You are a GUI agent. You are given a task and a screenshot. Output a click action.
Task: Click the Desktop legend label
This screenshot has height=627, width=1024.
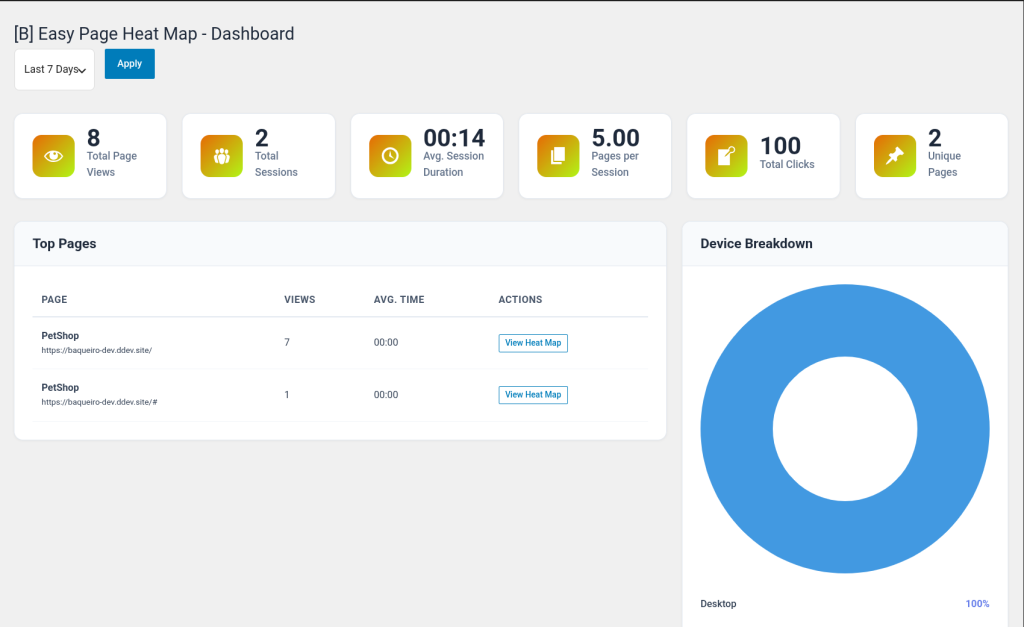click(x=718, y=603)
